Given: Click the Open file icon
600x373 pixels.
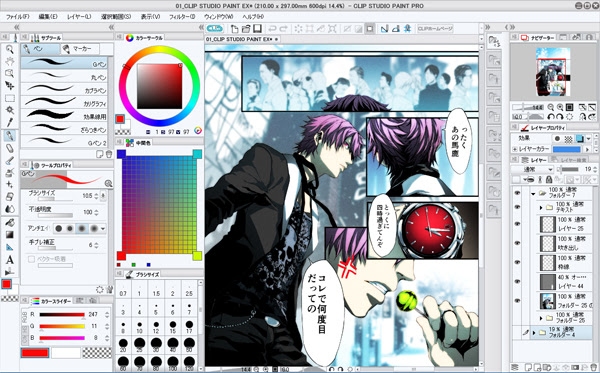Looking at the screenshot, I should [x=246, y=29].
